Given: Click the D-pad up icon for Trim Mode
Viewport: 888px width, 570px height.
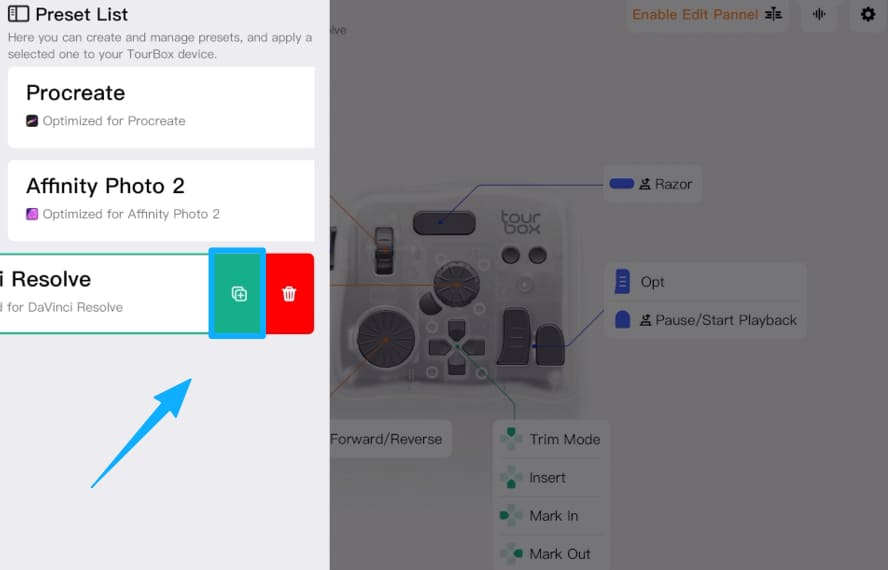Looking at the screenshot, I should point(511,439).
